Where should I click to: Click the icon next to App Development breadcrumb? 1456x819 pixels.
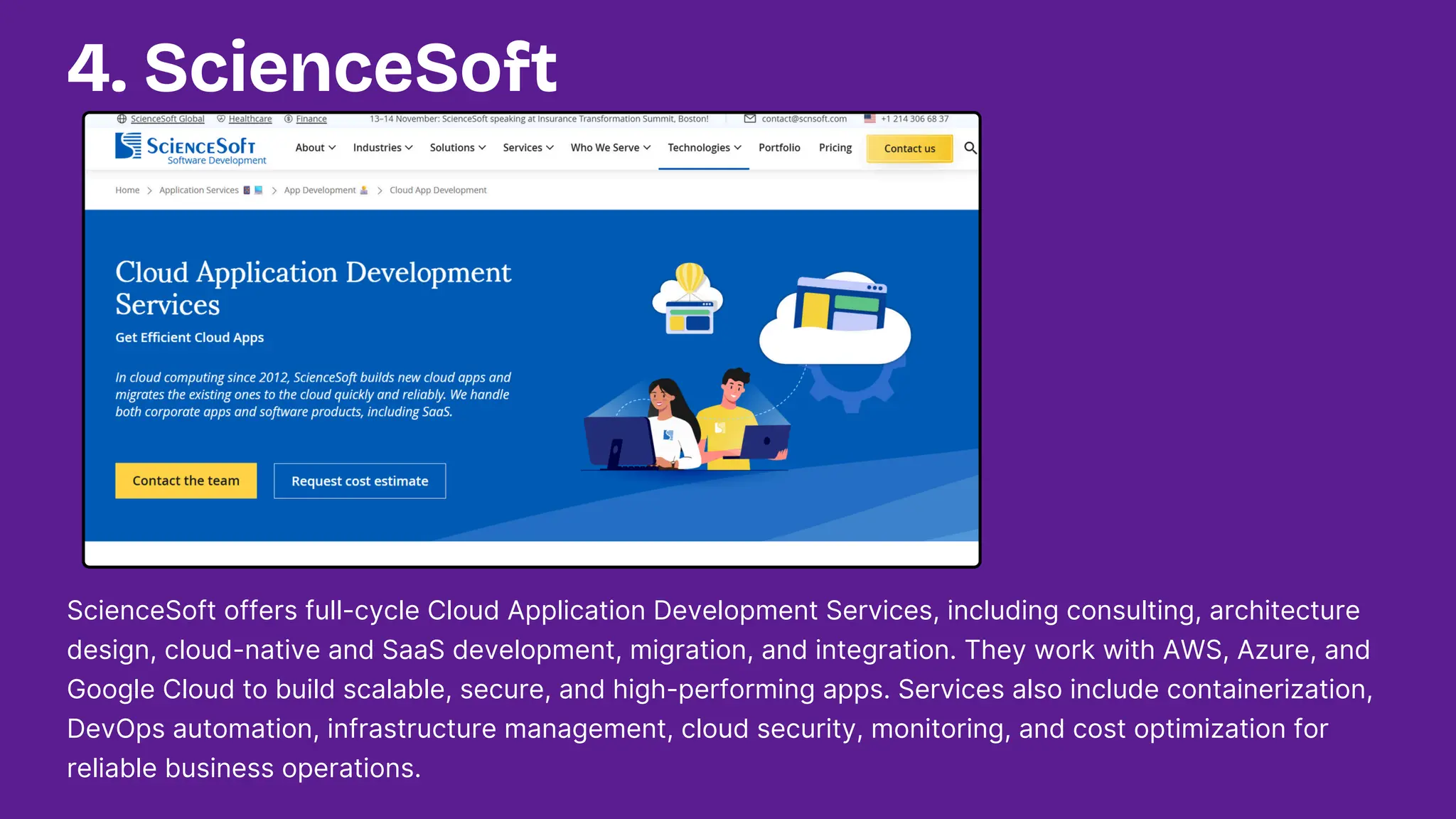tap(364, 190)
